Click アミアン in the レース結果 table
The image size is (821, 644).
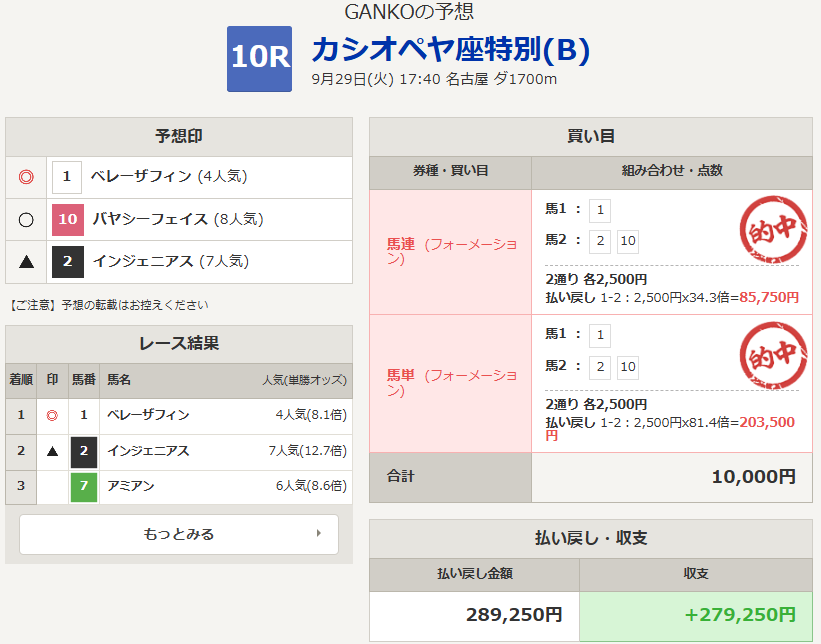click(131, 486)
